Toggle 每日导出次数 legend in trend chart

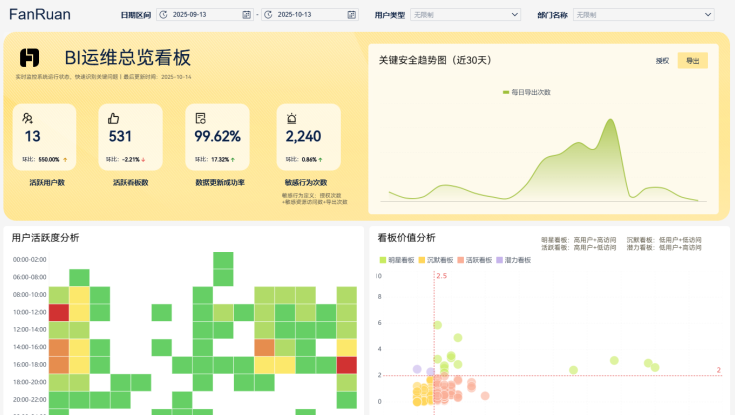coord(526,92)
